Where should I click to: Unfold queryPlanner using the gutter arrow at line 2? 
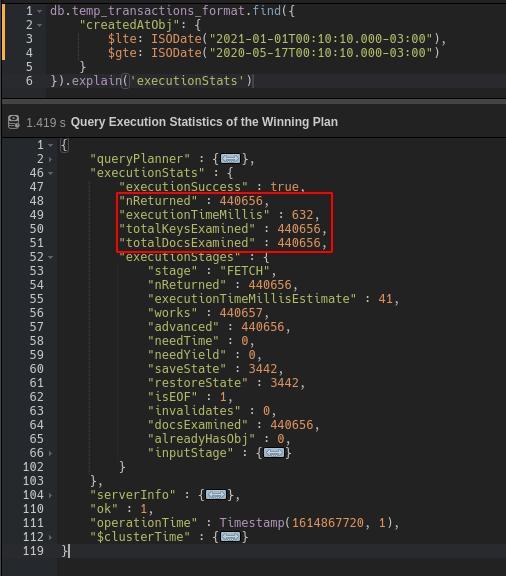(x=51, y=159)
